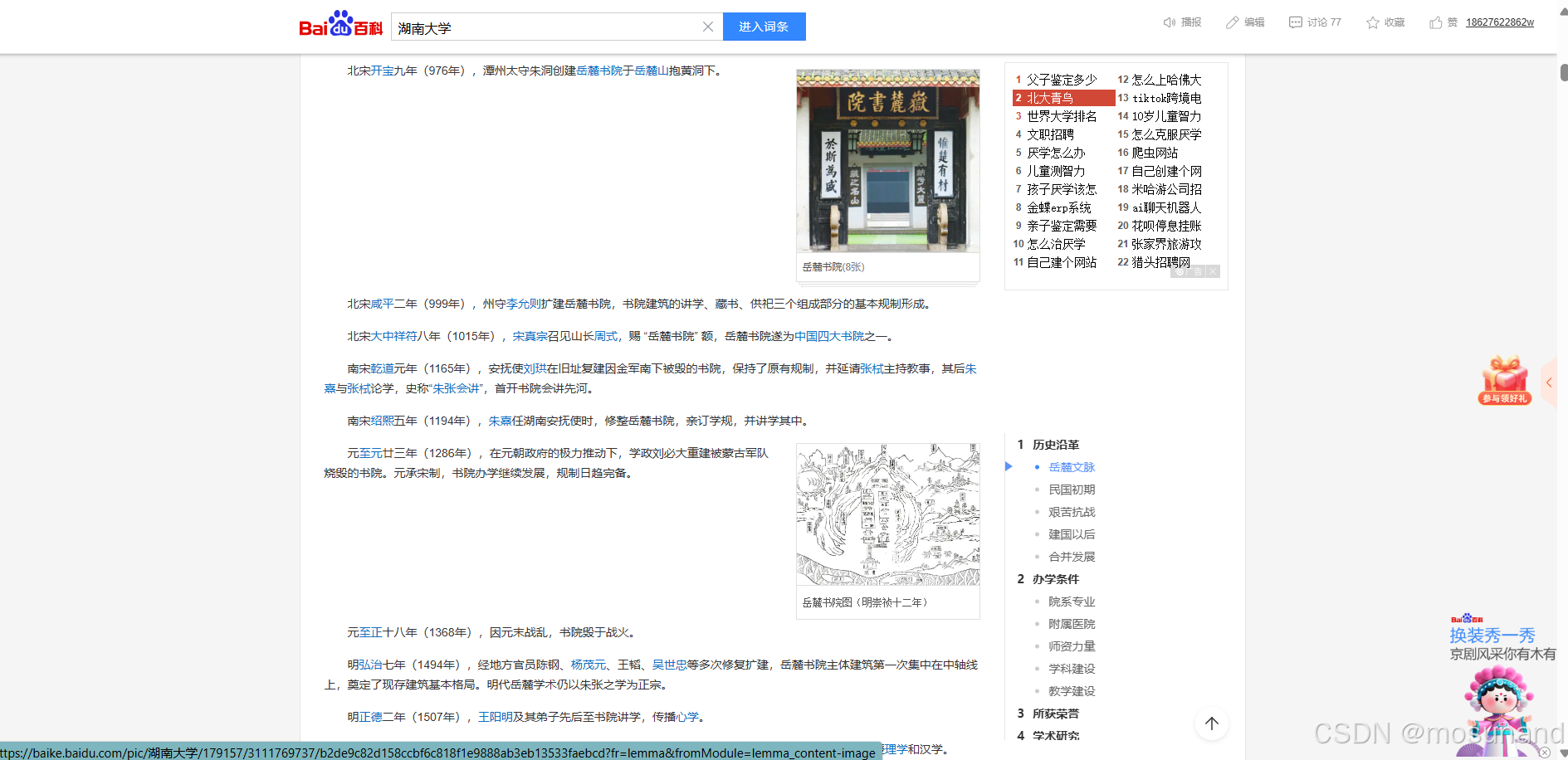Open the 宋真宗 link
Image resolution: width=1568 pixels, height=760 pixels.
530,337
